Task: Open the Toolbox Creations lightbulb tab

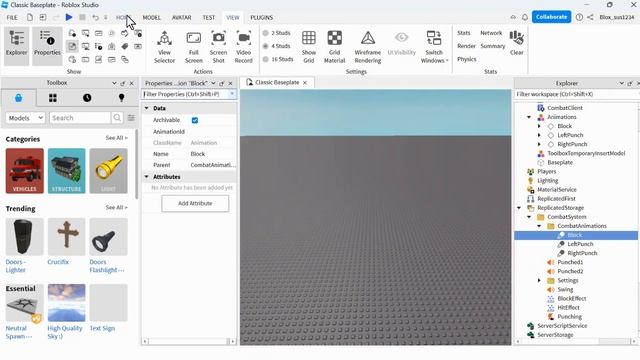Action: (x=121, y=98)
